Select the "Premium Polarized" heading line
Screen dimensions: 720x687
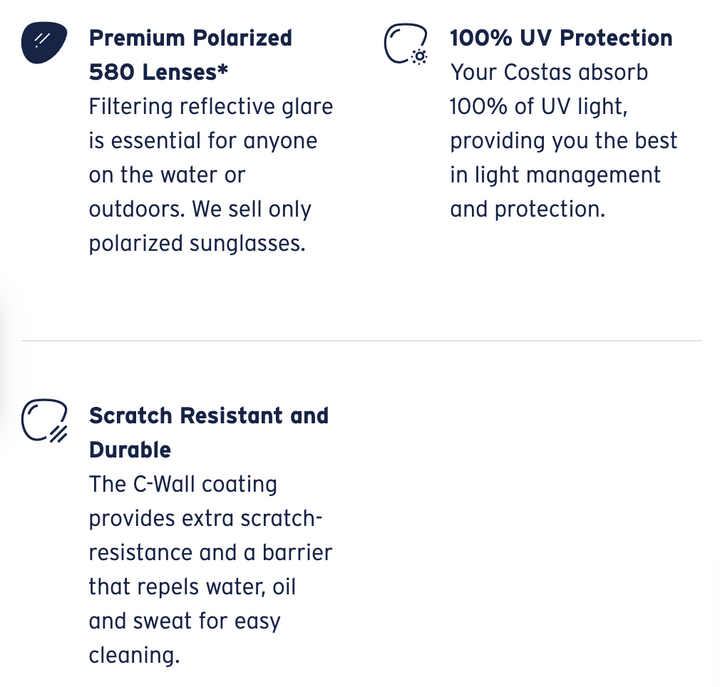[190, 38]
